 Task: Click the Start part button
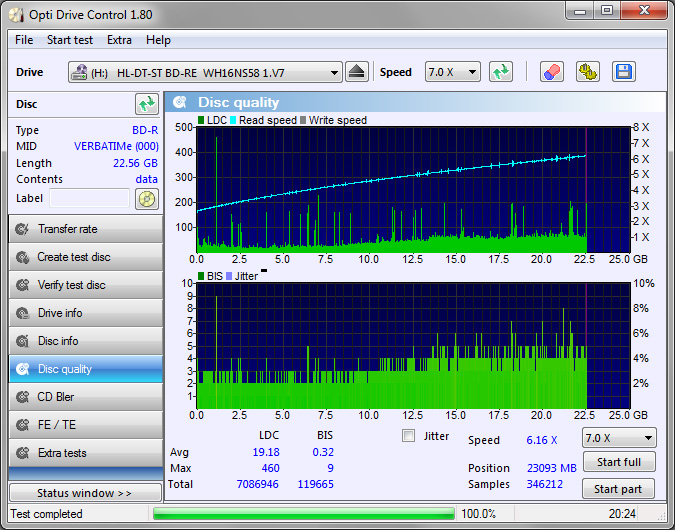(619, 489)
